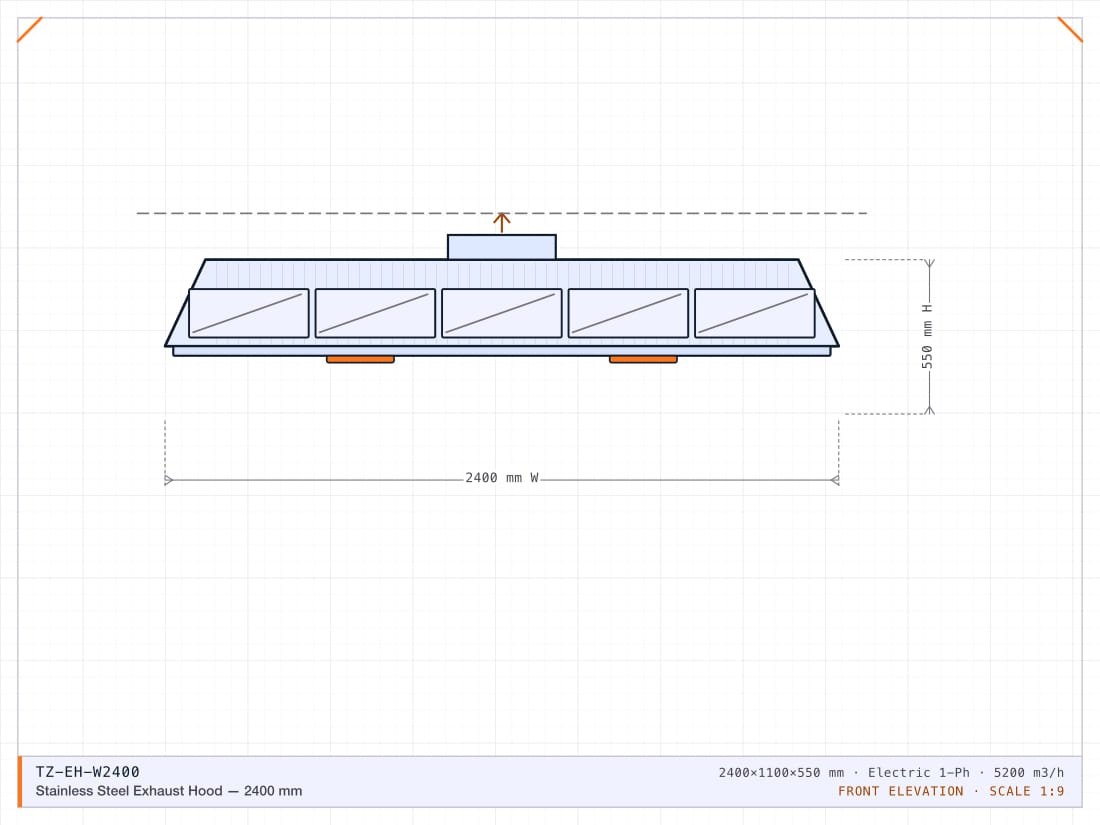Select the 'Electric 1-Ph' specification
The height and width of the screenshot is (825, 1100).
pyautogui.click(x=919, y=772)
